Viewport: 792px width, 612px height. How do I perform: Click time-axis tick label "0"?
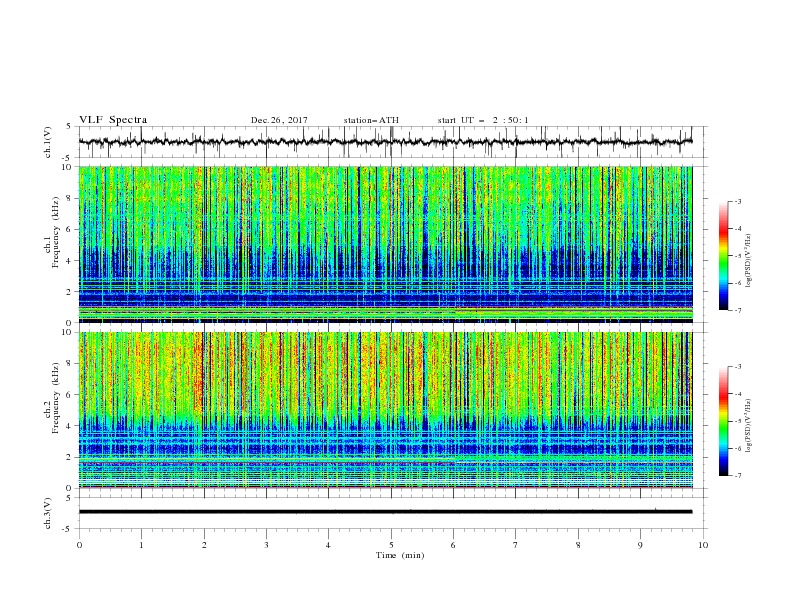pos(79,545)
